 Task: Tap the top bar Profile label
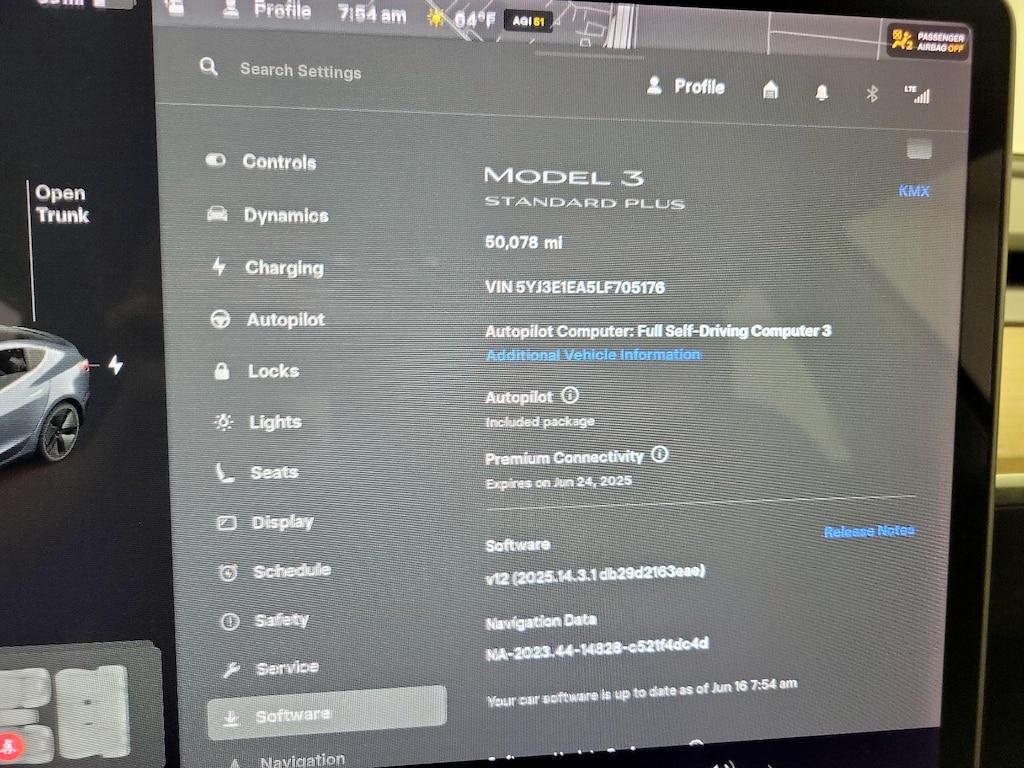(282, 10)
